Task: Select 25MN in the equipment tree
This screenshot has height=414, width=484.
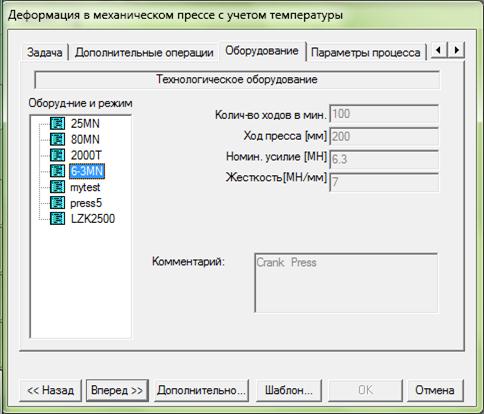Action: pos(85,124)
